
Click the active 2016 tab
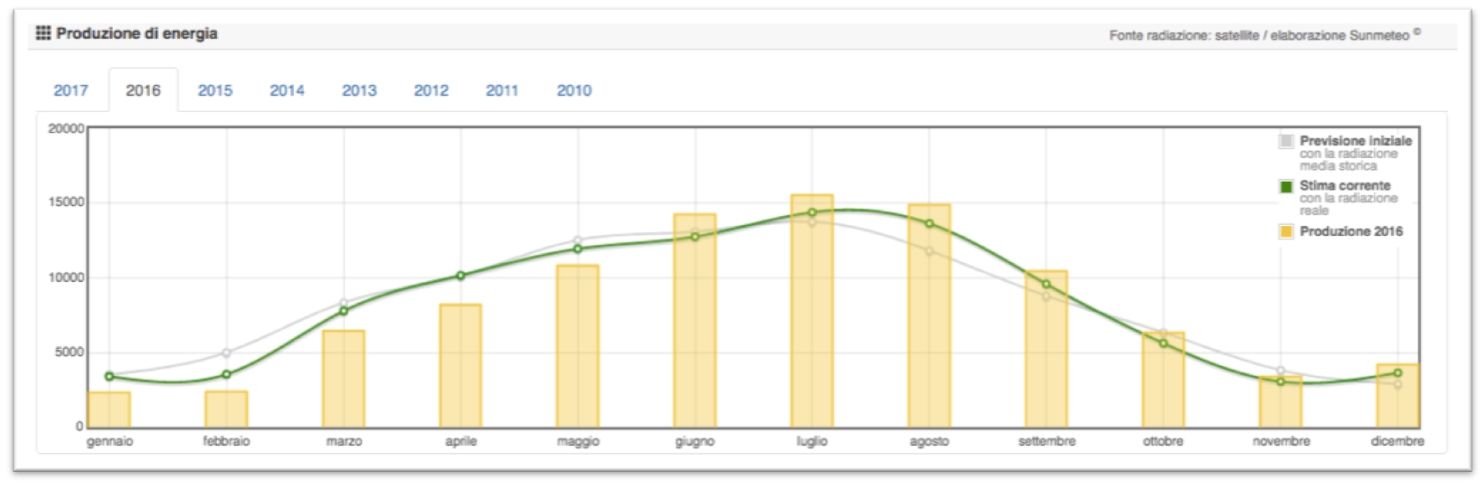tap(143, 90)
